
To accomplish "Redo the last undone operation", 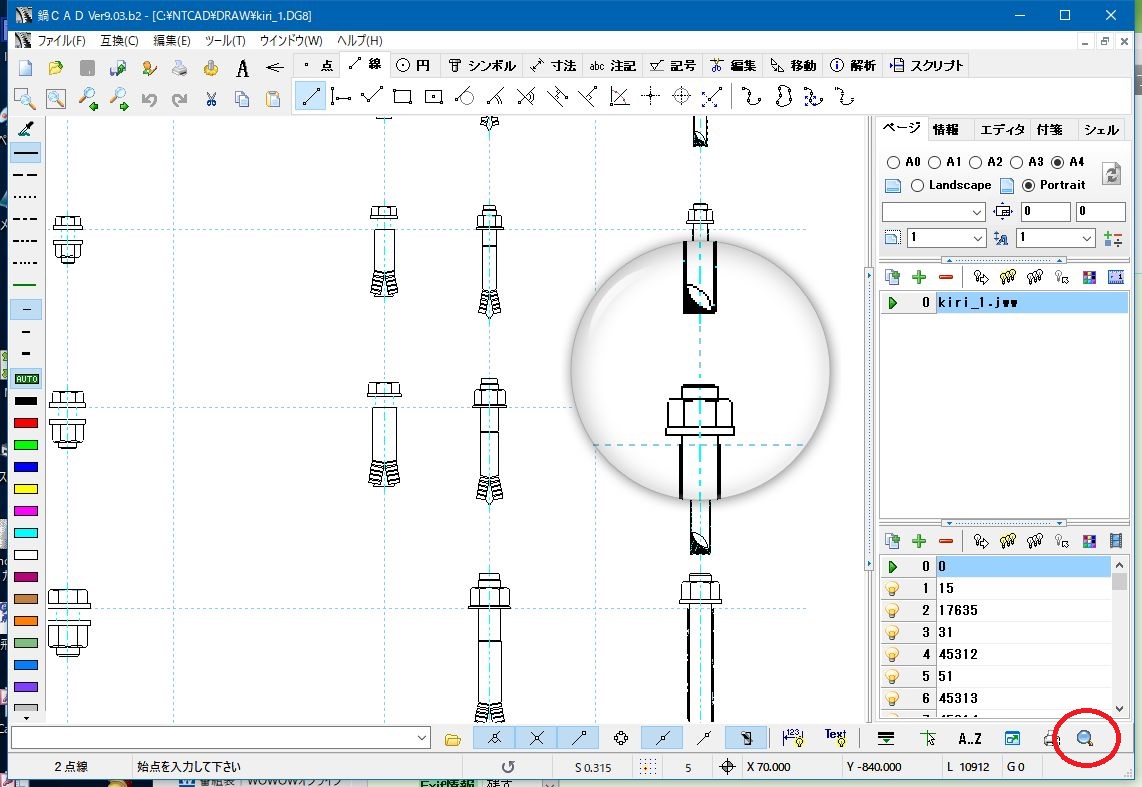I will point(179,99).
